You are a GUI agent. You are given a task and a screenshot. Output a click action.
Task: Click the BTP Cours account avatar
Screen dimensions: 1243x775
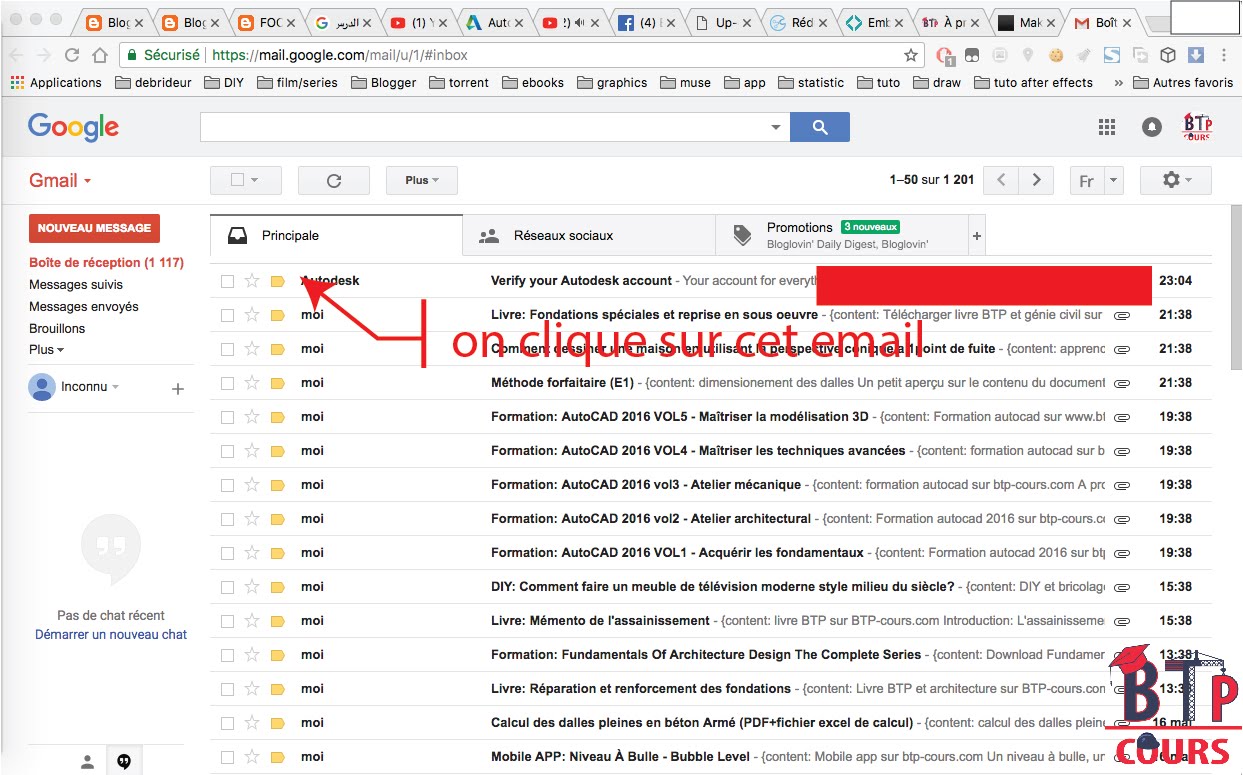click(1197, 127)
